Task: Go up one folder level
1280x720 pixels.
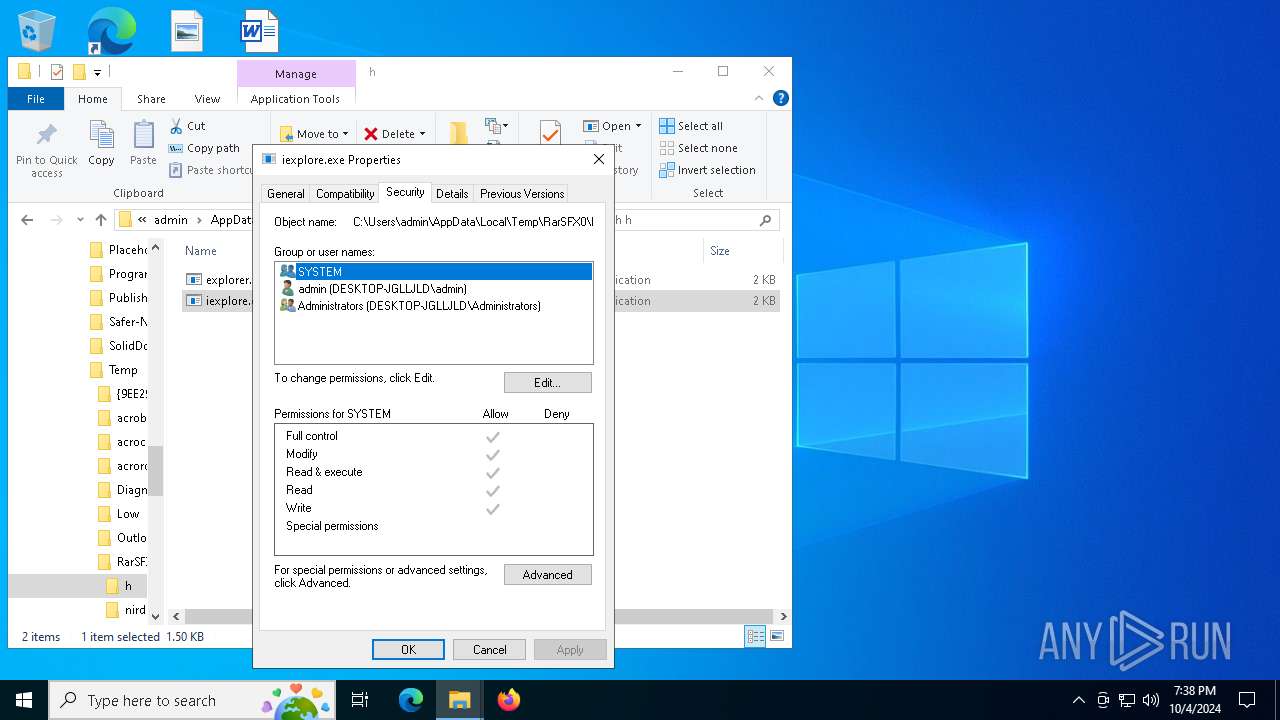Action: click(x=100, y=220)
